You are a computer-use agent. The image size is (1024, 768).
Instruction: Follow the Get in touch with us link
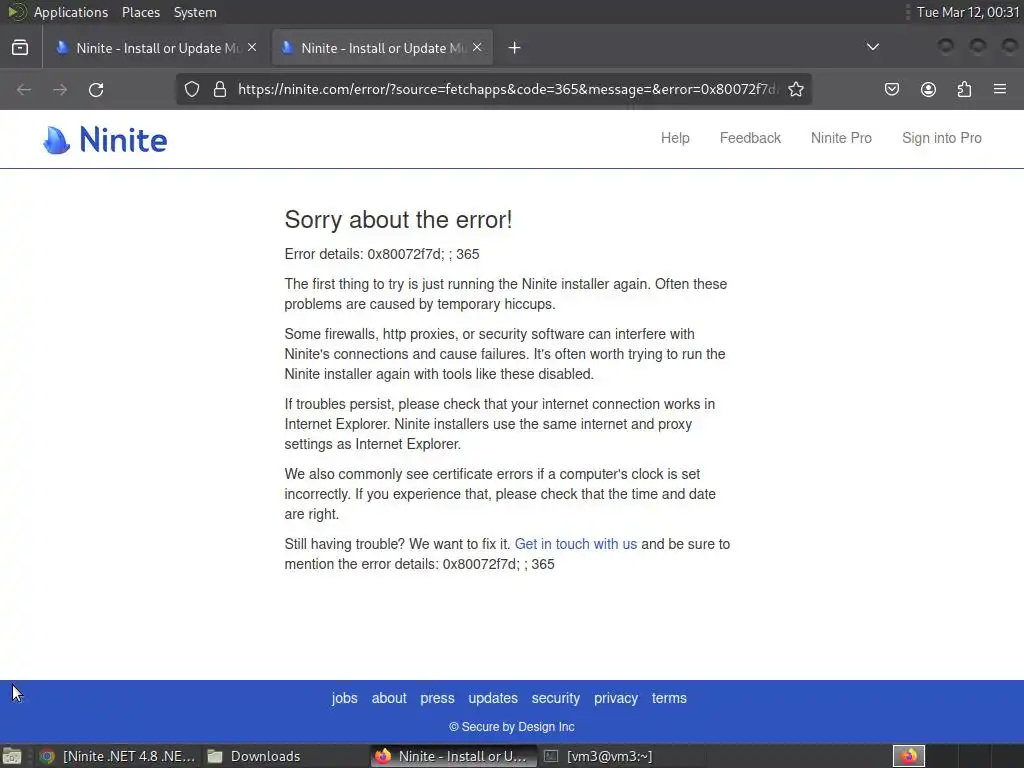pyautogui.click(x=575, y=544)
